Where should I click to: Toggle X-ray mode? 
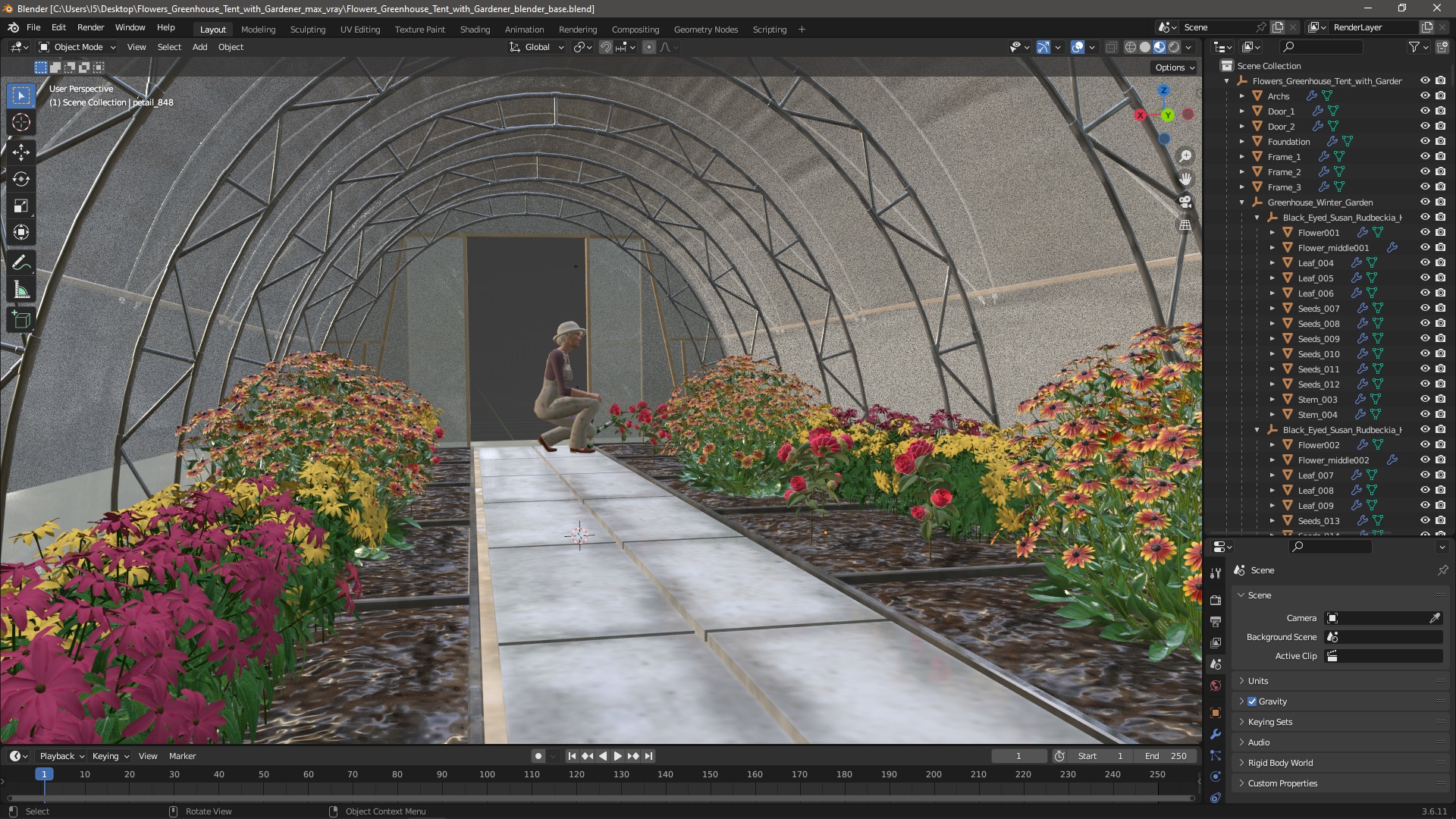(x=1111, y=47)
